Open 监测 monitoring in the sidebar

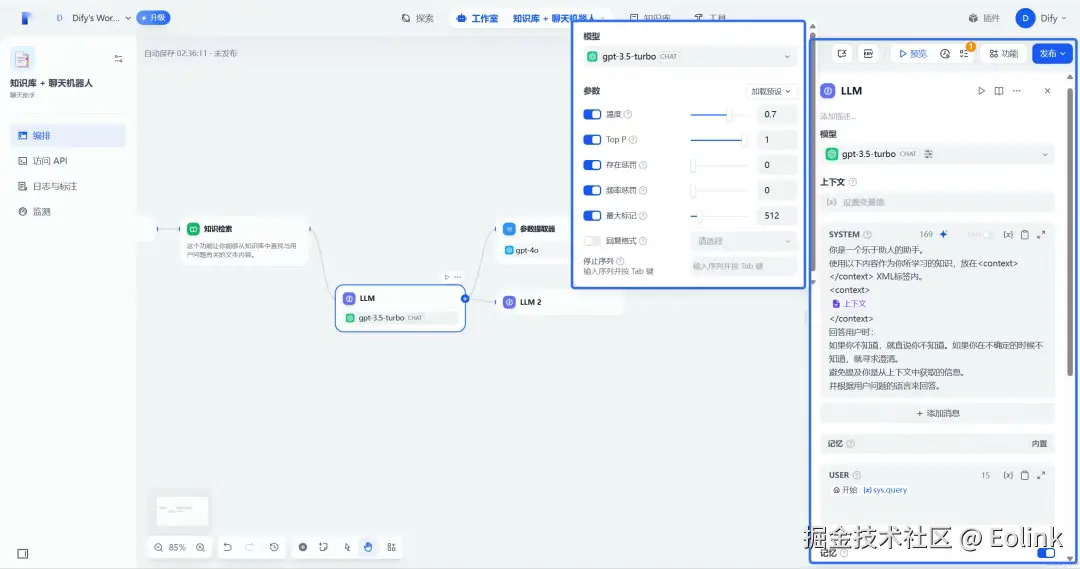(68, 212)
